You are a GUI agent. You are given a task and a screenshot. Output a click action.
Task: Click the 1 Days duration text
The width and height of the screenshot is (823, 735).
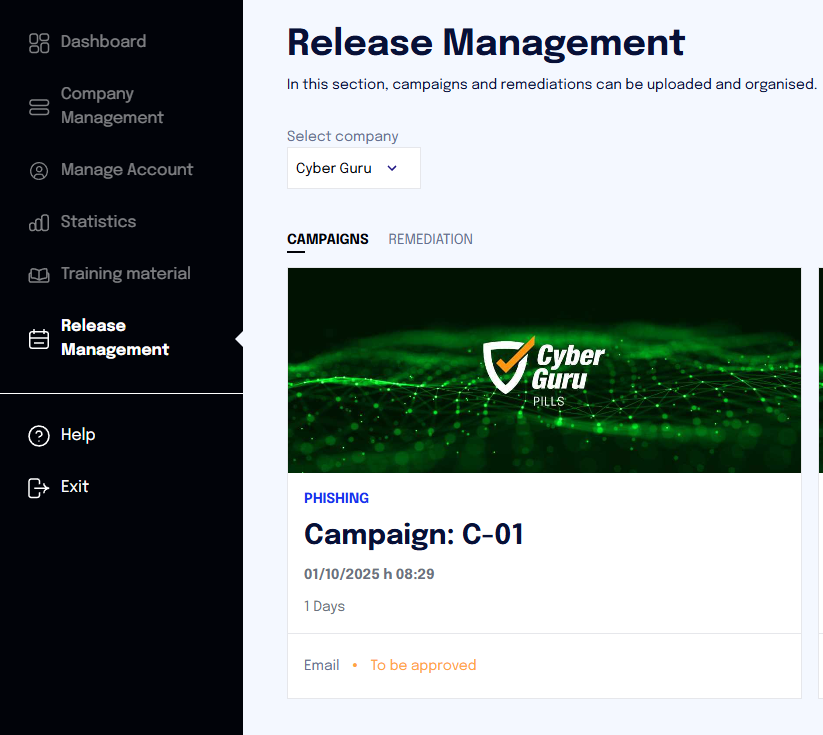tap(324, 606)
